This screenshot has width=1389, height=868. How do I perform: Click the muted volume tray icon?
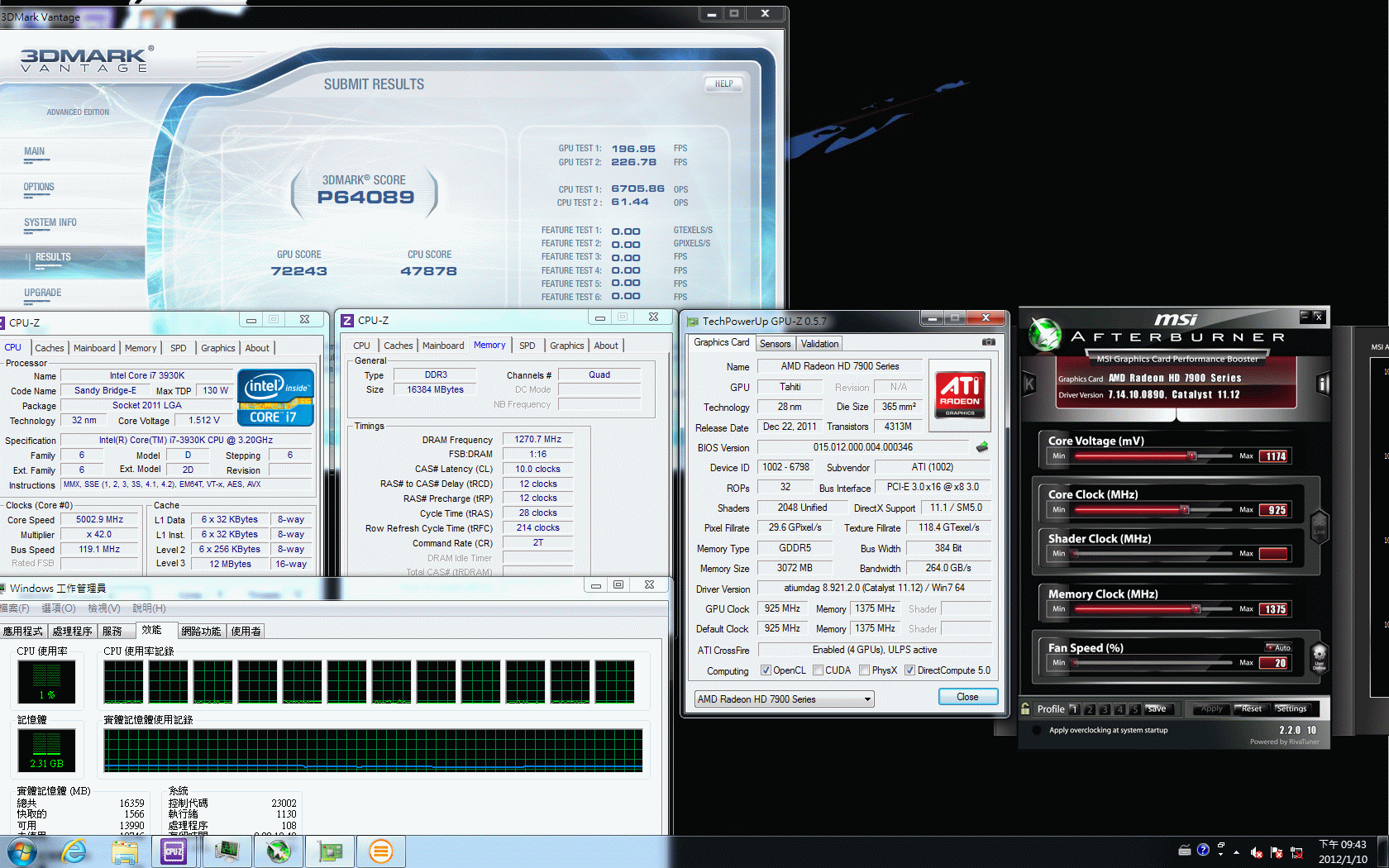point(1256,852)
